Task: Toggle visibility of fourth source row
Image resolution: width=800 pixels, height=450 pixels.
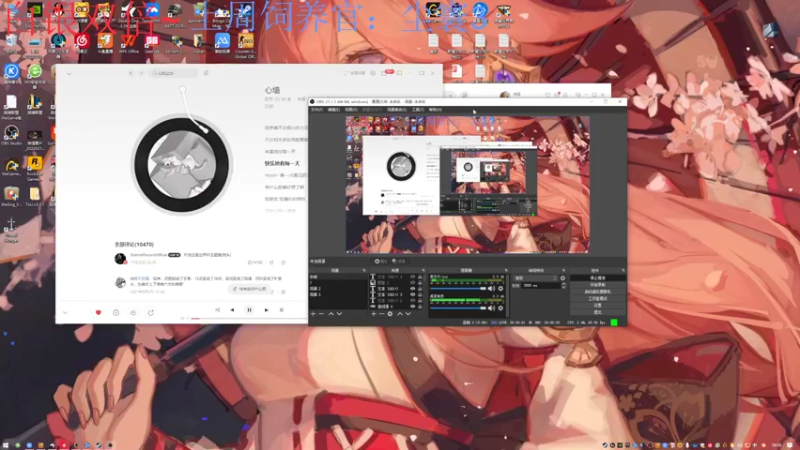Action: pos(413,294)
